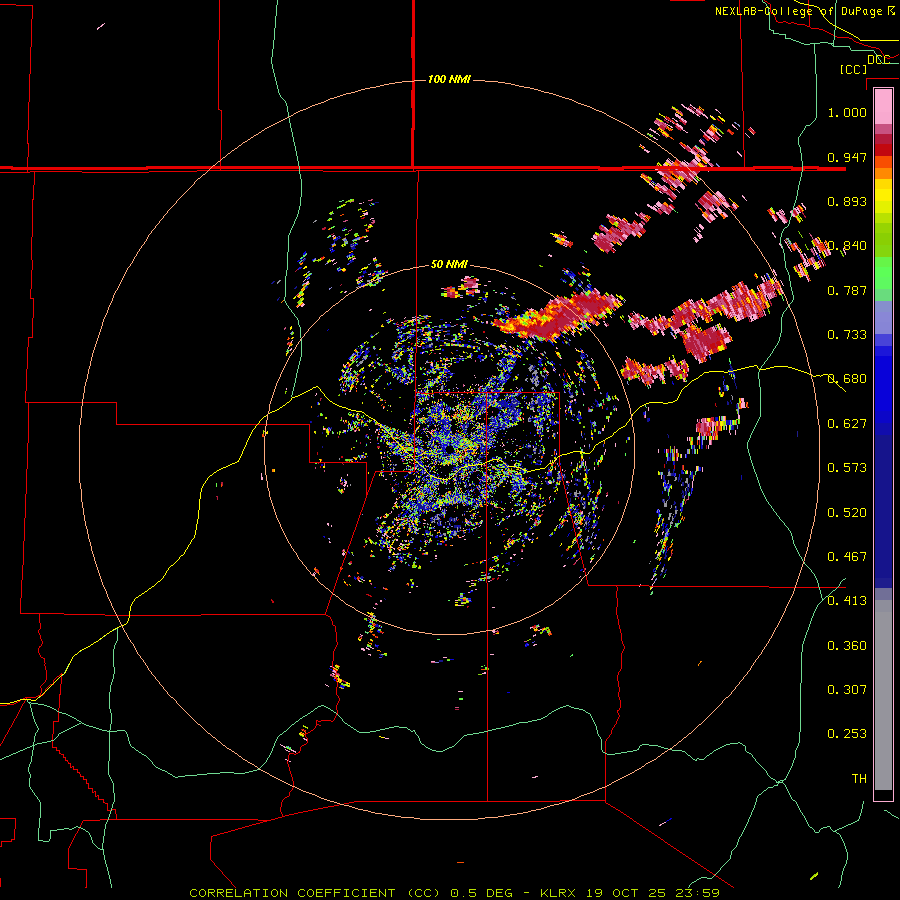Pick the red segment of the color bar
The image size is (900, 900).
pyautogui.click(x=883, y=150)
